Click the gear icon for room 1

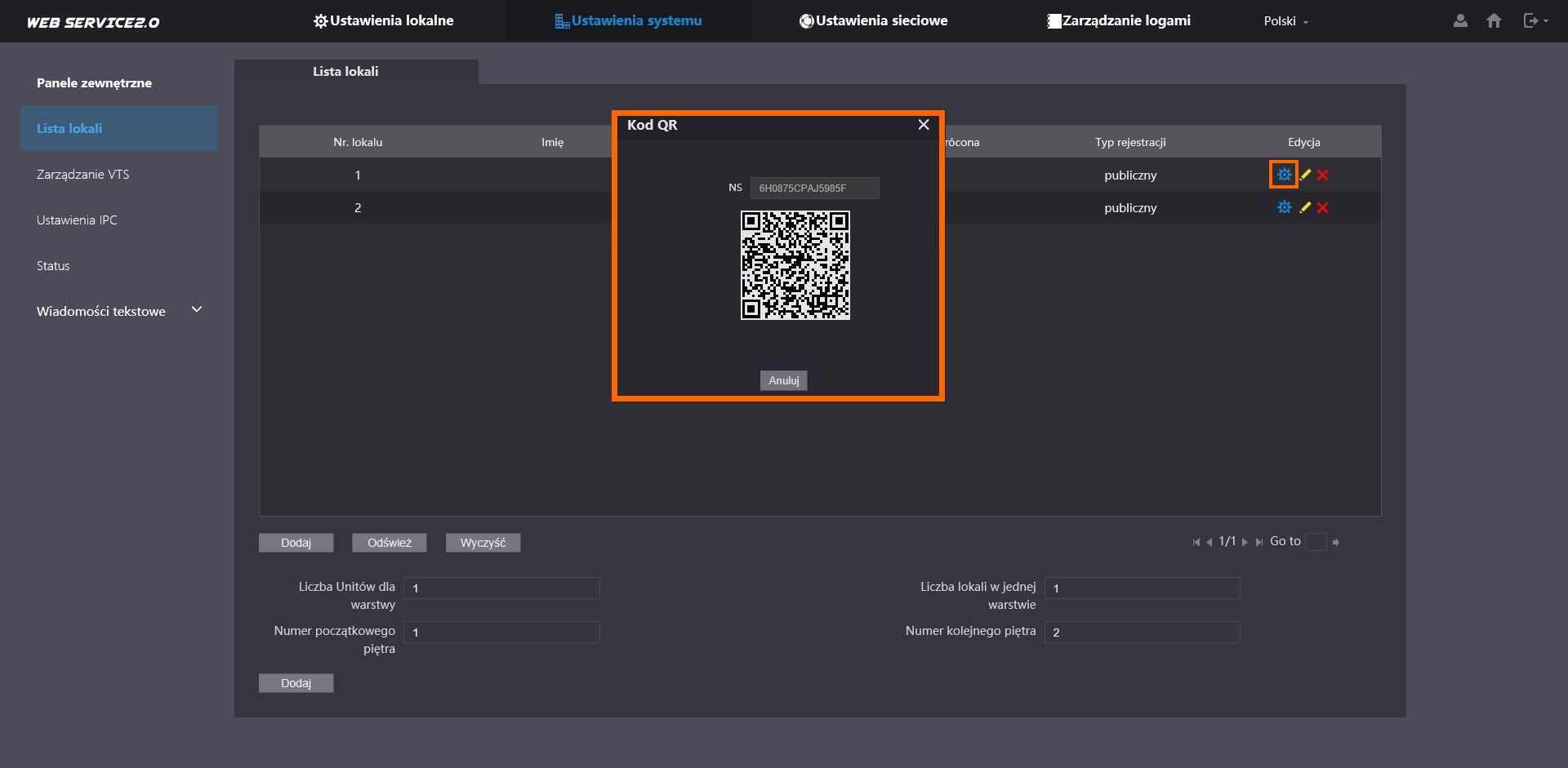tap(1284, 175)
